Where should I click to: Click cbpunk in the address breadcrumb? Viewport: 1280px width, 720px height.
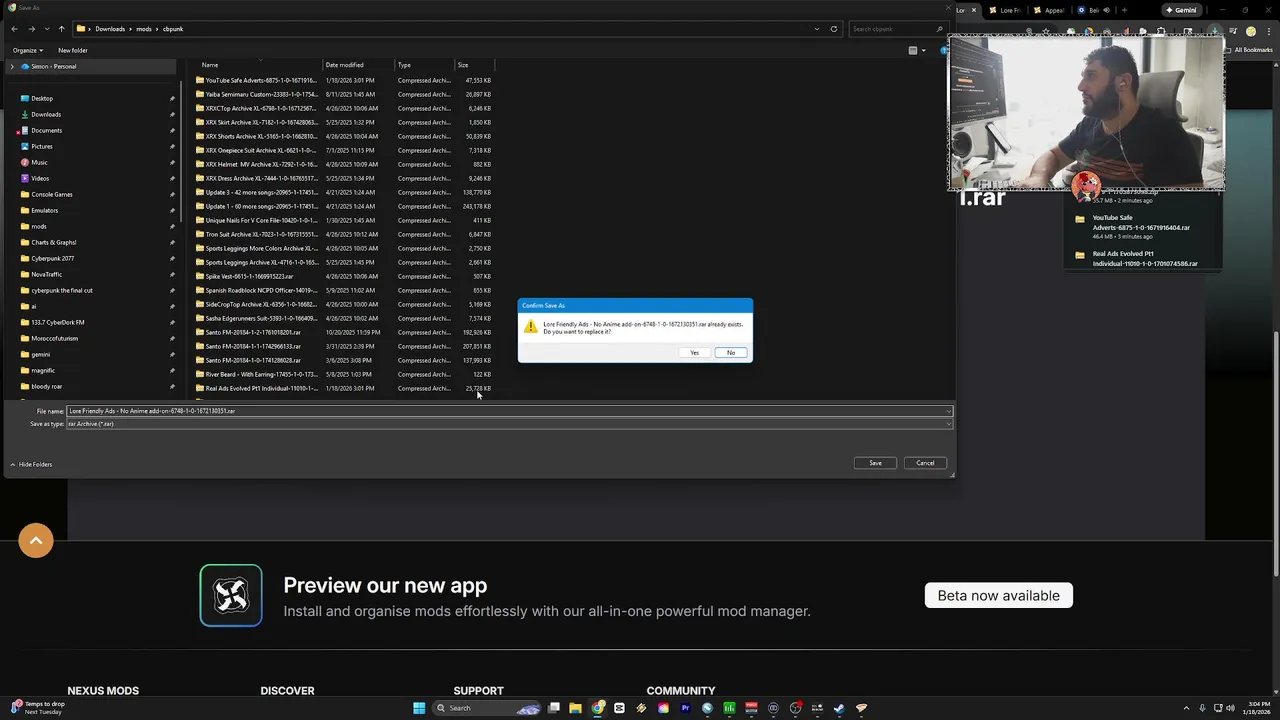click(173, 29)
